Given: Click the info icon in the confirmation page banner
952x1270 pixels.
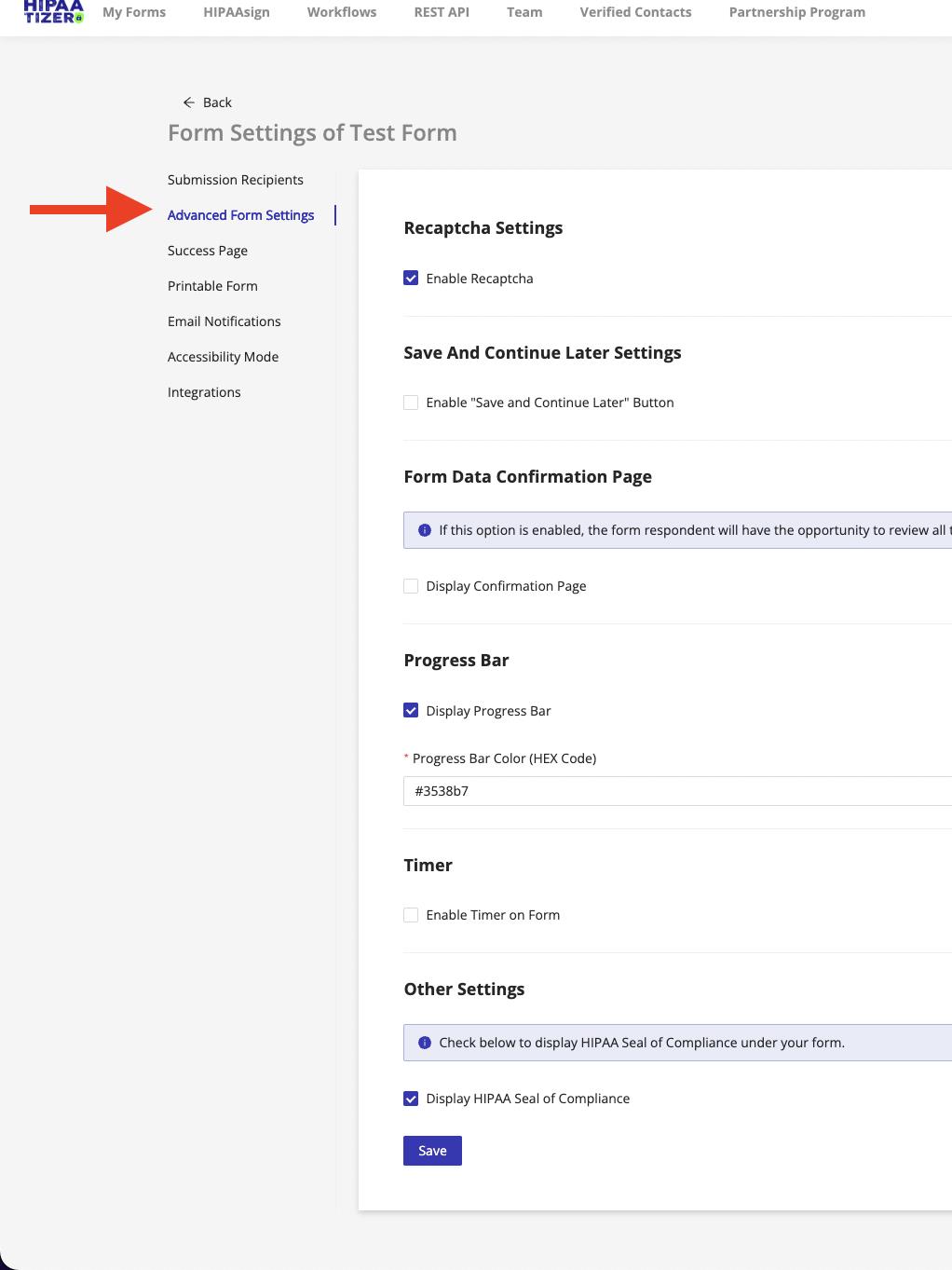Looking at the screenshot, I should (425, 529).
